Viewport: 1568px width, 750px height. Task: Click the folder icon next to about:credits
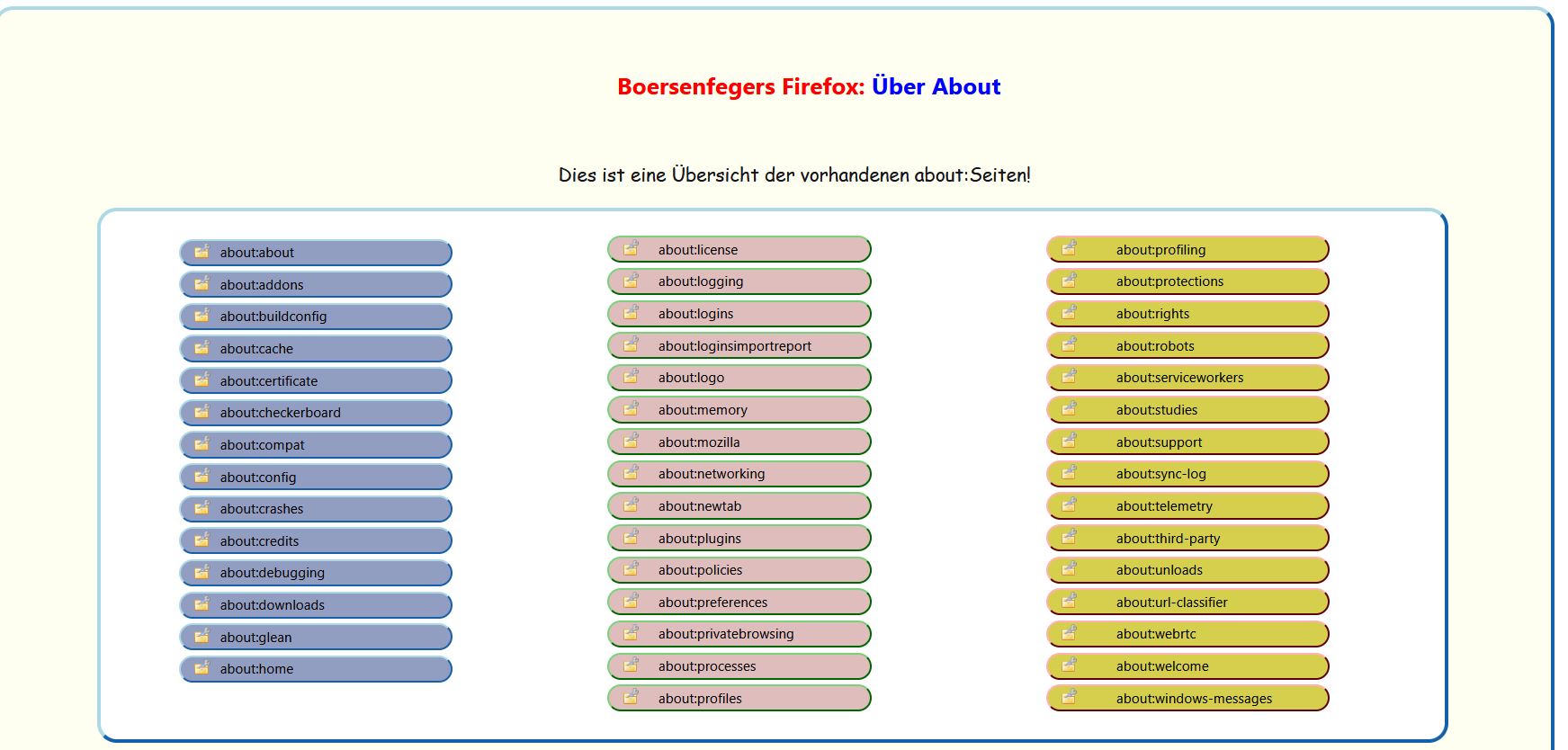coord(202,540)
